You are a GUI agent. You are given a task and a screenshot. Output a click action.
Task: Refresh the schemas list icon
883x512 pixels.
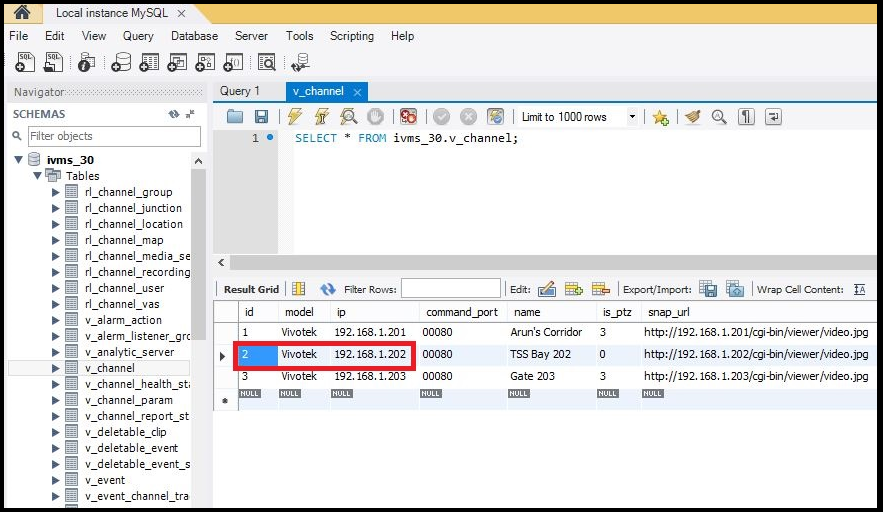click(173, 114)
